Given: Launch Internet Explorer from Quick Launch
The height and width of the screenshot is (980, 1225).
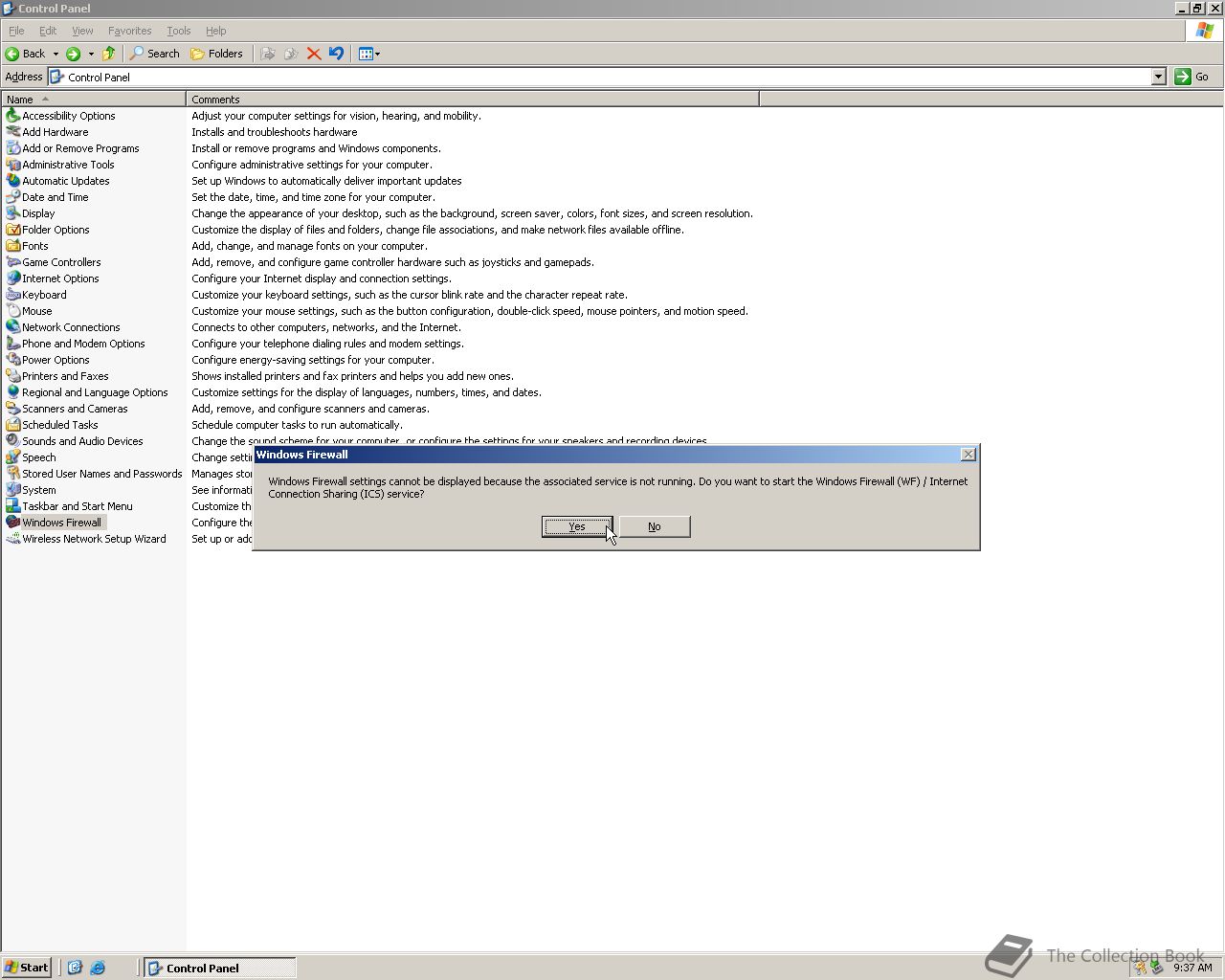Looking at the screenshot, I should [x=98, y=968].
